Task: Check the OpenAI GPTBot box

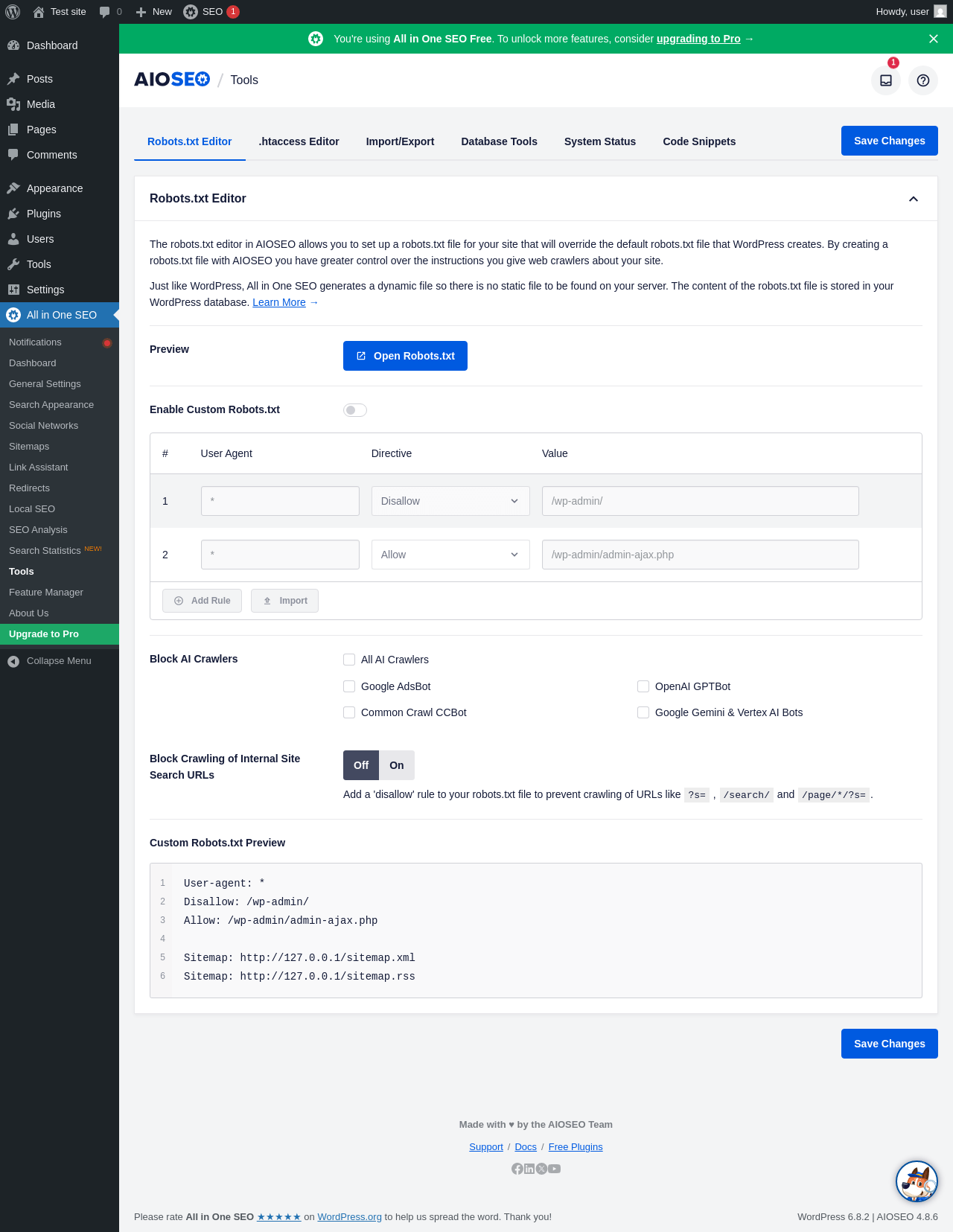Action: tap(643, 686)
